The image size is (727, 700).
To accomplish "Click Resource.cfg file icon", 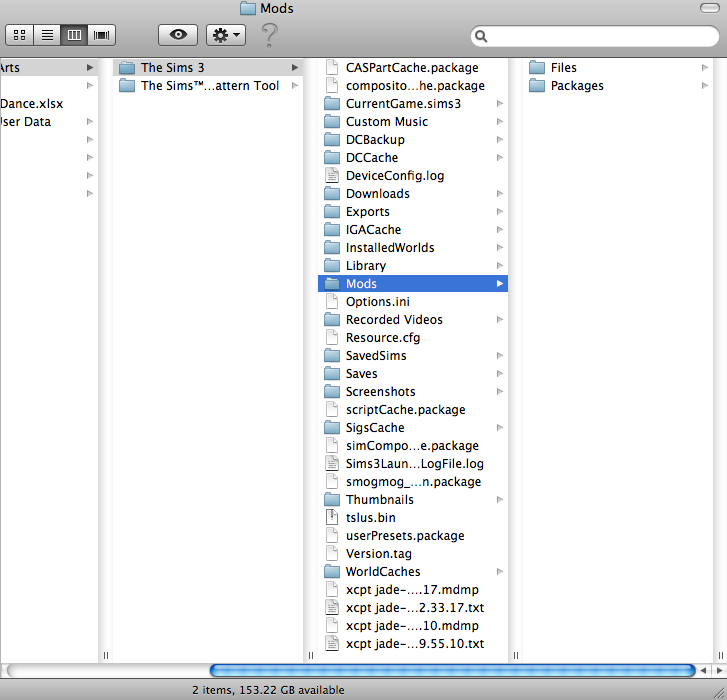I will (332, 337).
